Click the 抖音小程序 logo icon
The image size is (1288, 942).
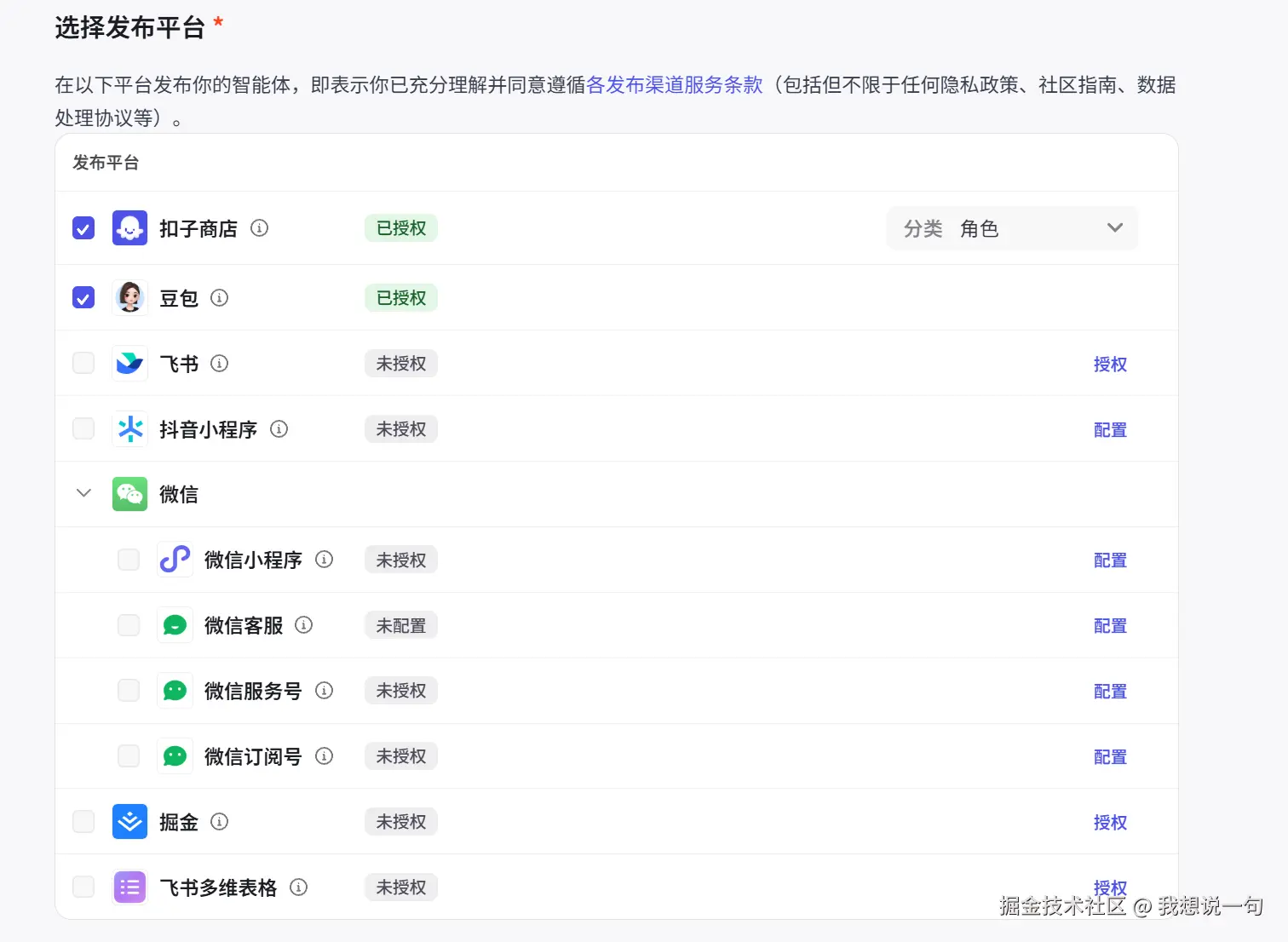[129, 429]
